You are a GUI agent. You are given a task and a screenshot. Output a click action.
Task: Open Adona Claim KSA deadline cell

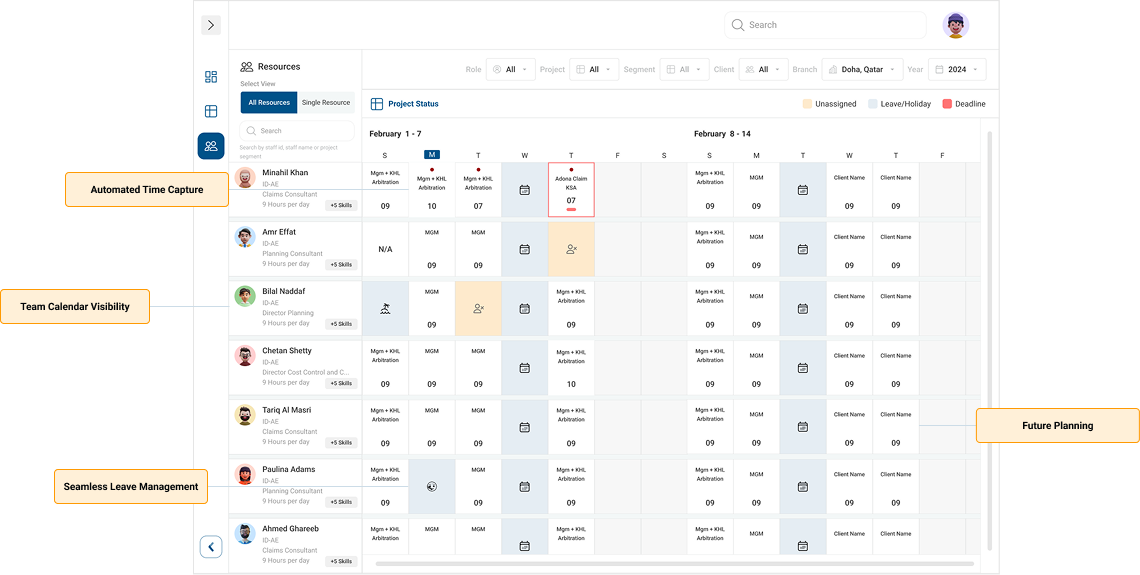571,189
